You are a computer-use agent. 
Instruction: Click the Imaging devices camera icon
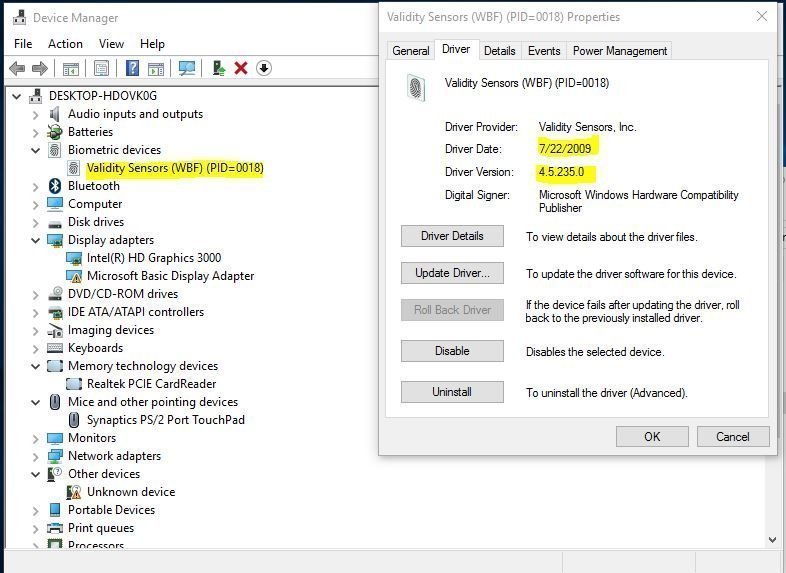point(55,330)
